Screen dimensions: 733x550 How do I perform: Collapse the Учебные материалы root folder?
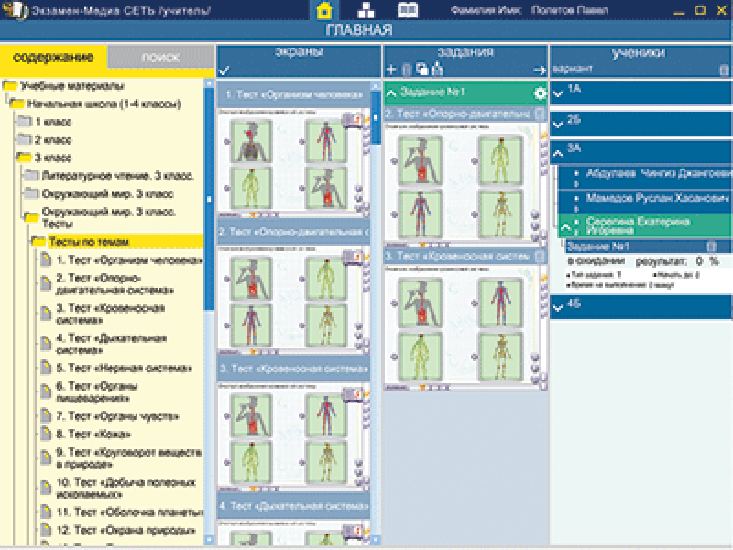pyautogui.click(x=10, y=86)
